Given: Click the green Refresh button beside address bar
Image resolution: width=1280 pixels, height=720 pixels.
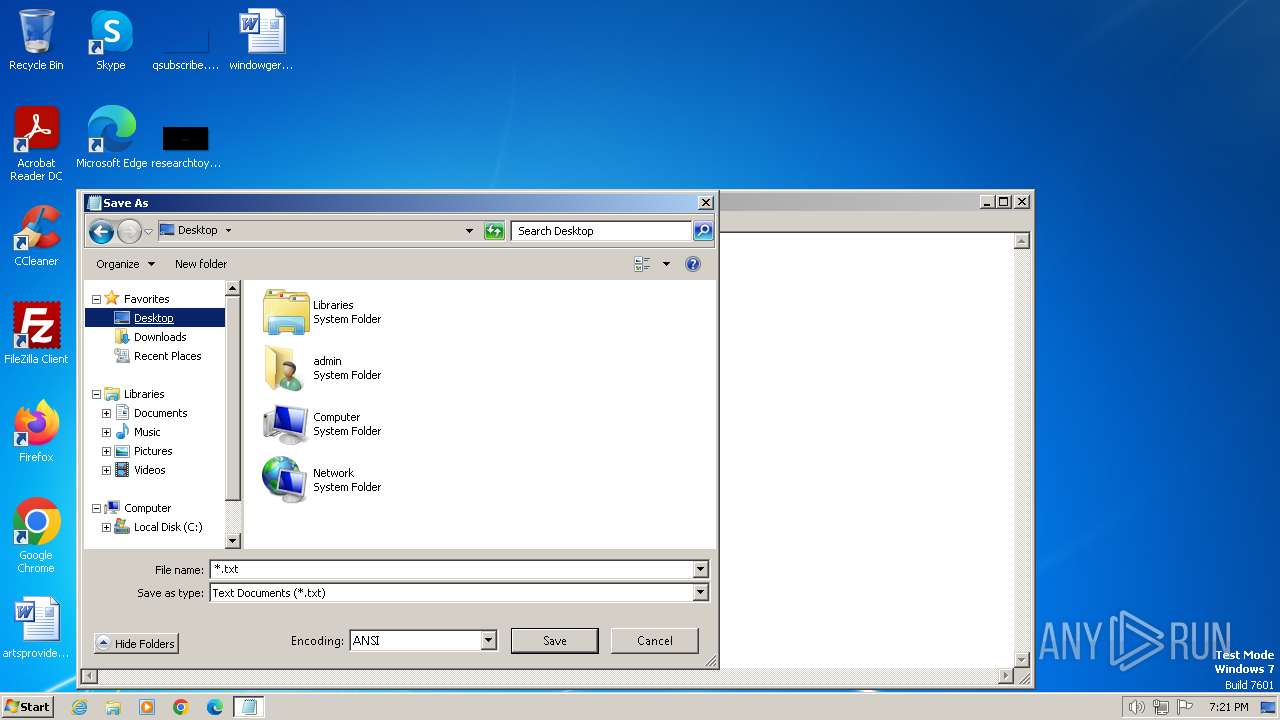Looking at the screenshot, I should pyautogui.click(x=494, y=231).
